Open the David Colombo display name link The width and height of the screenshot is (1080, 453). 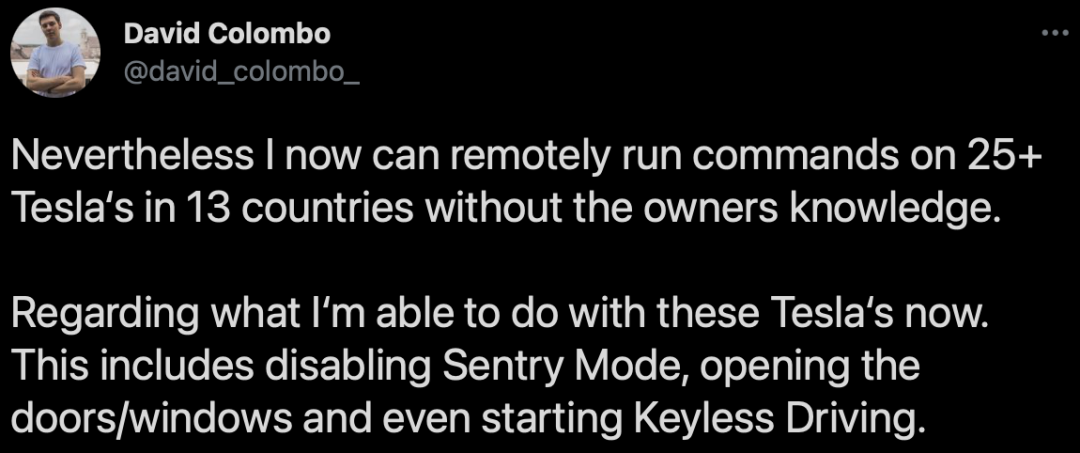227,35
